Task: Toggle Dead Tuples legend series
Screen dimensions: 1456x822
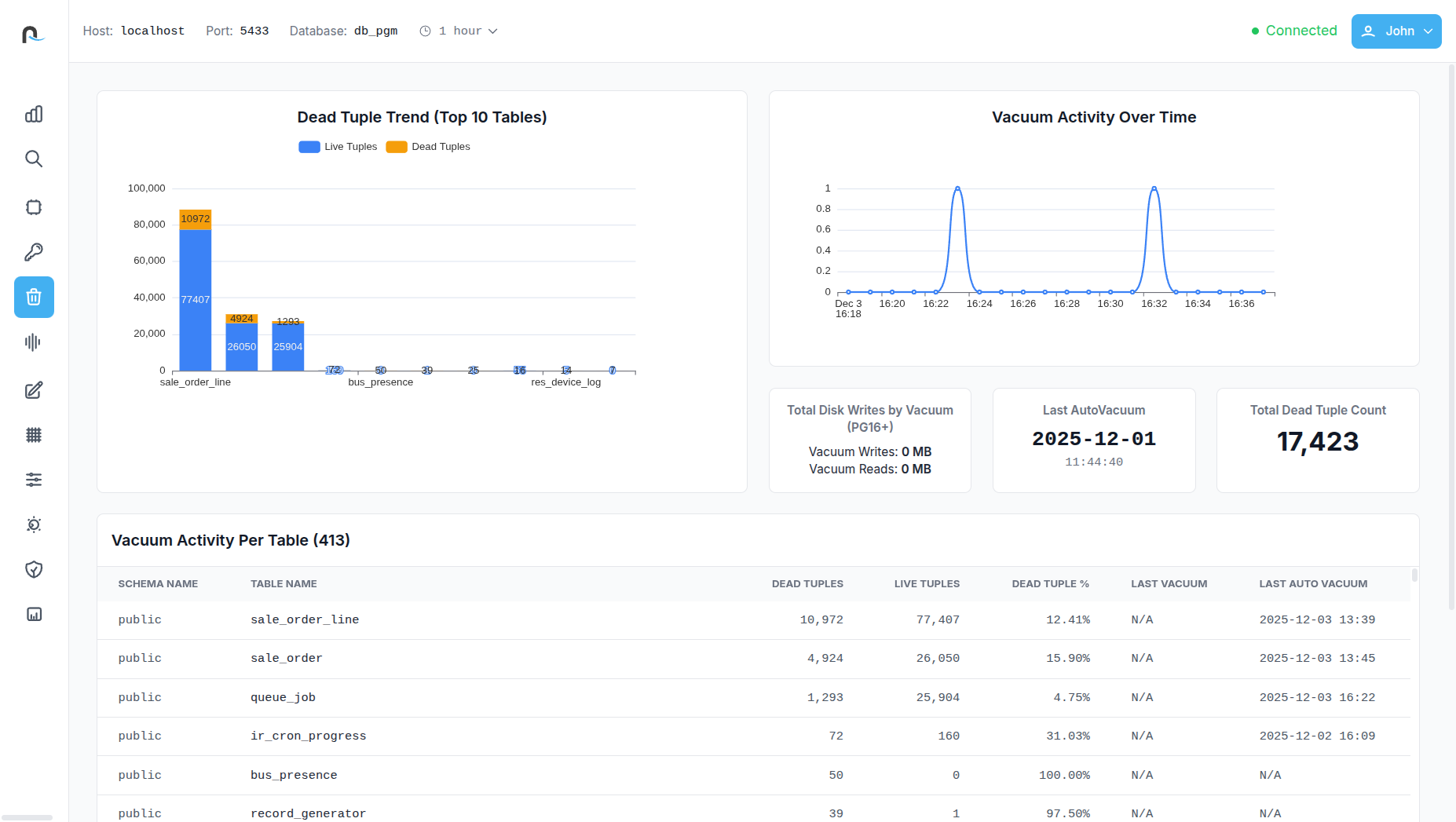Action: tap(428, 147)
